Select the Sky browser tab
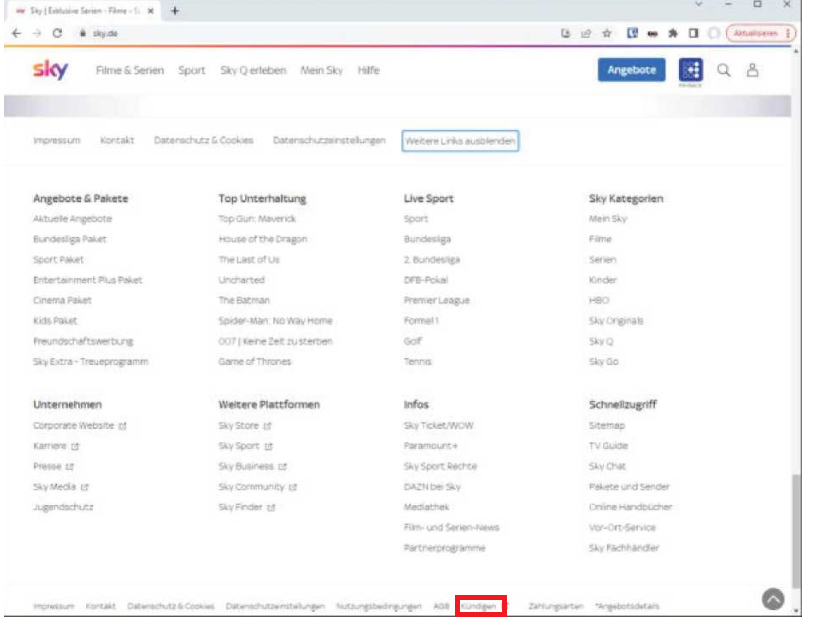The height and width of the screenshot is (624, 813). [83, 10]
